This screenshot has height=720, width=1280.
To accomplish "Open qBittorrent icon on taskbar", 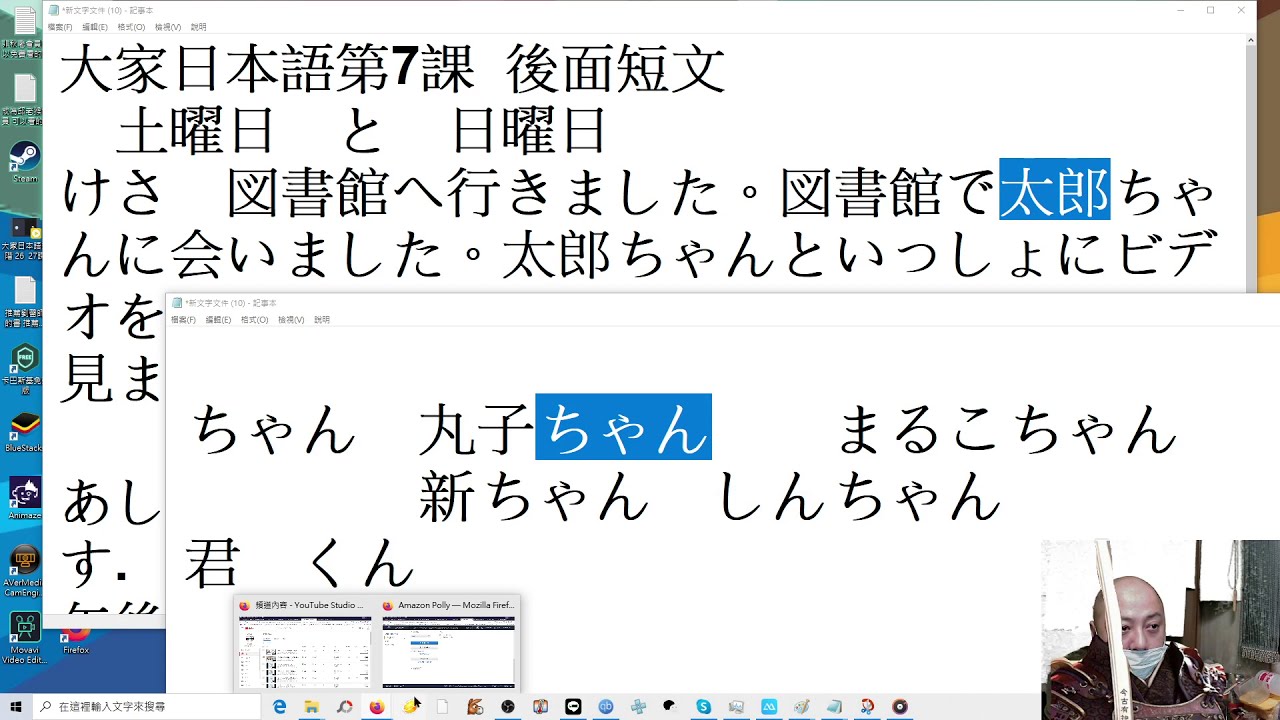I will tap(606, 707).
